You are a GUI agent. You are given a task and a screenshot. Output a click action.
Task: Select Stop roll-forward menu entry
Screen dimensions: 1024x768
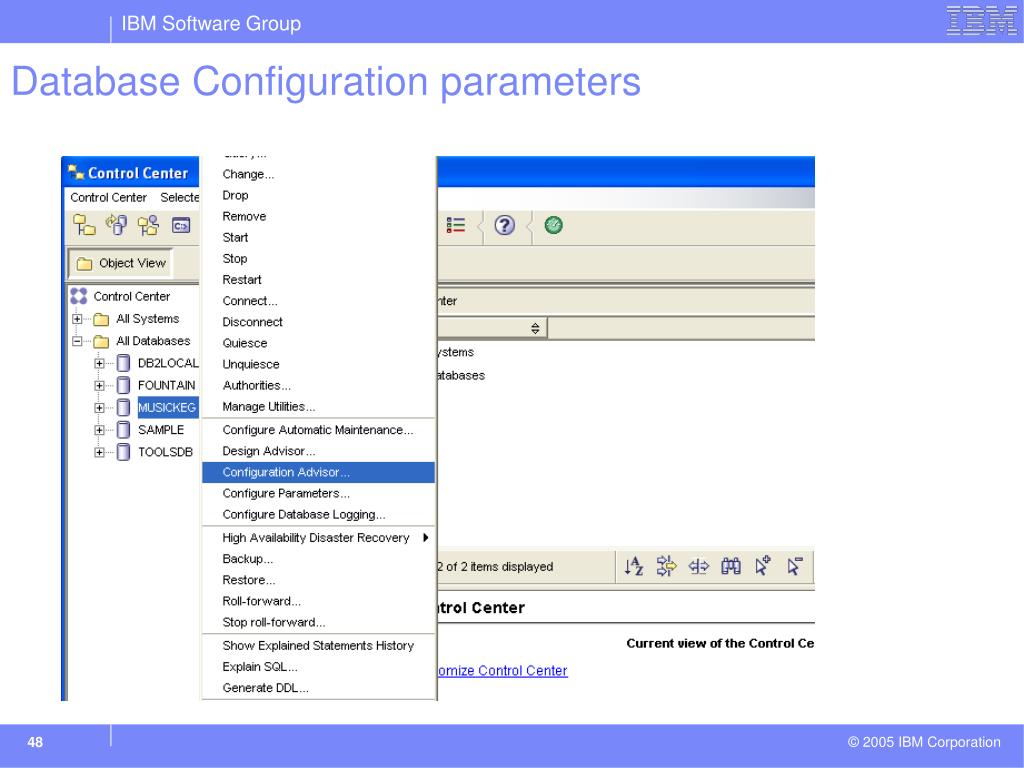[x=319, y=622]
